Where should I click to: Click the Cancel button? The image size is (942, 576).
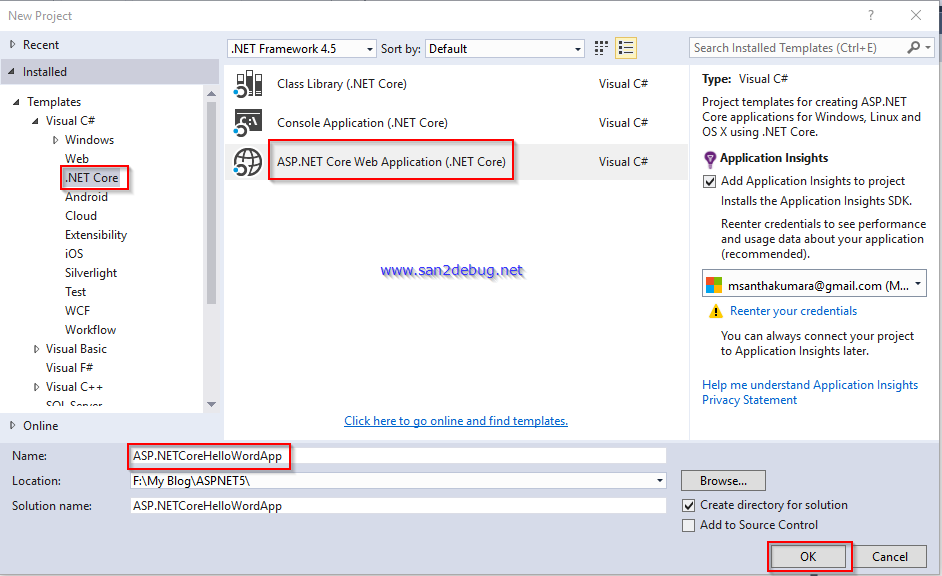click(x=890, y=557)
